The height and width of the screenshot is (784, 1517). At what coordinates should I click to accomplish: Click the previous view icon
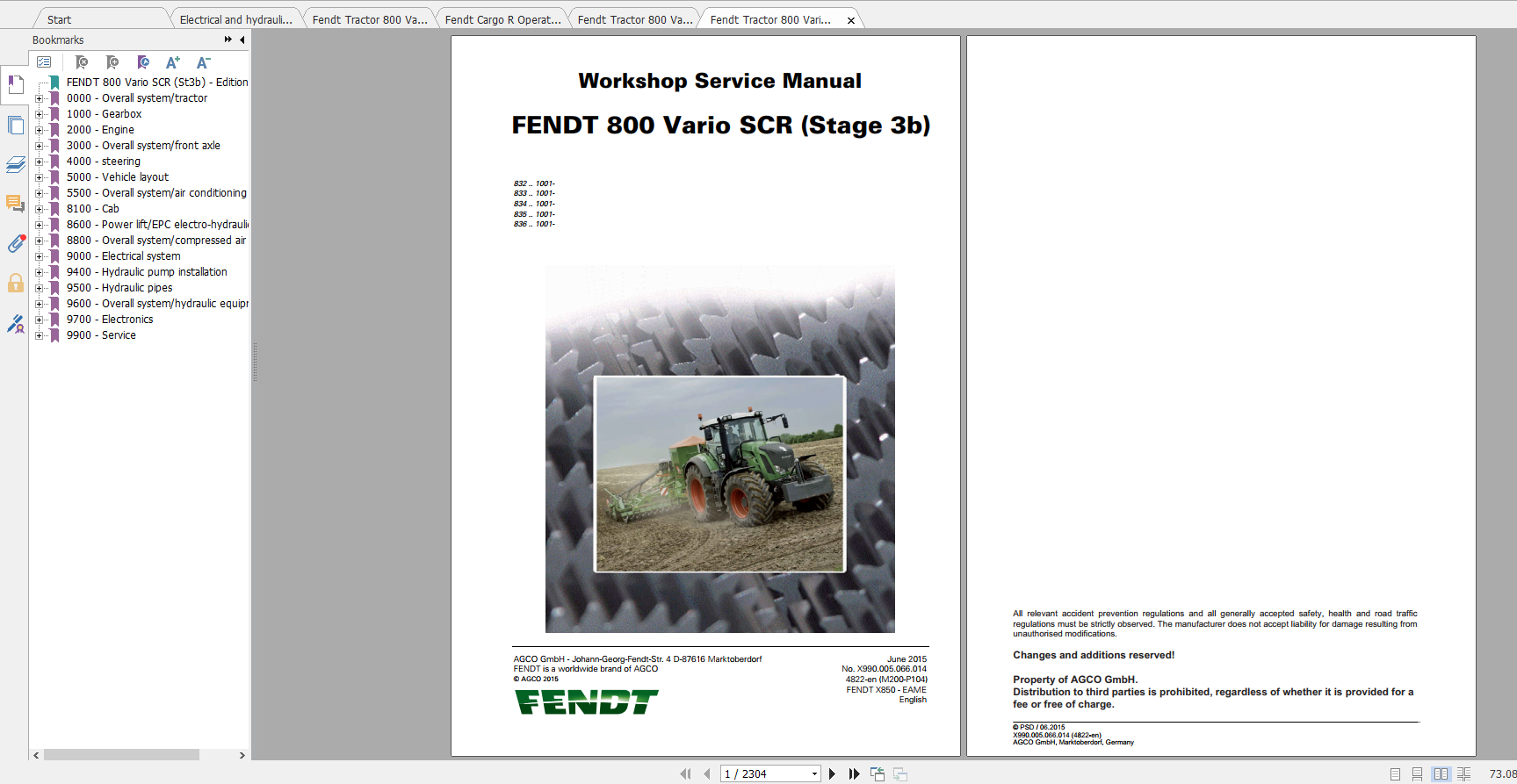pos(877,773)
